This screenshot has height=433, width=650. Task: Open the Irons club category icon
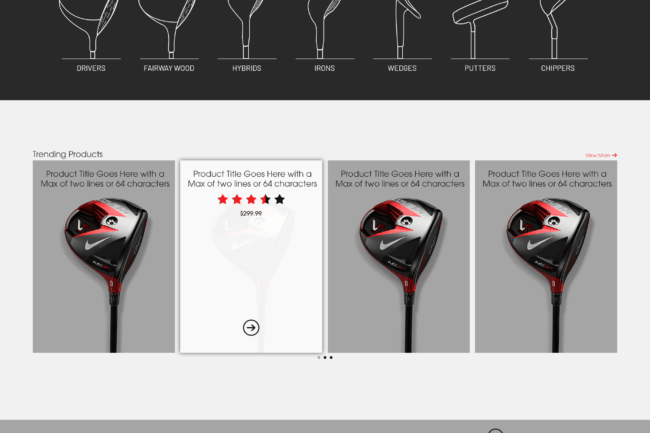coord(324,29)
